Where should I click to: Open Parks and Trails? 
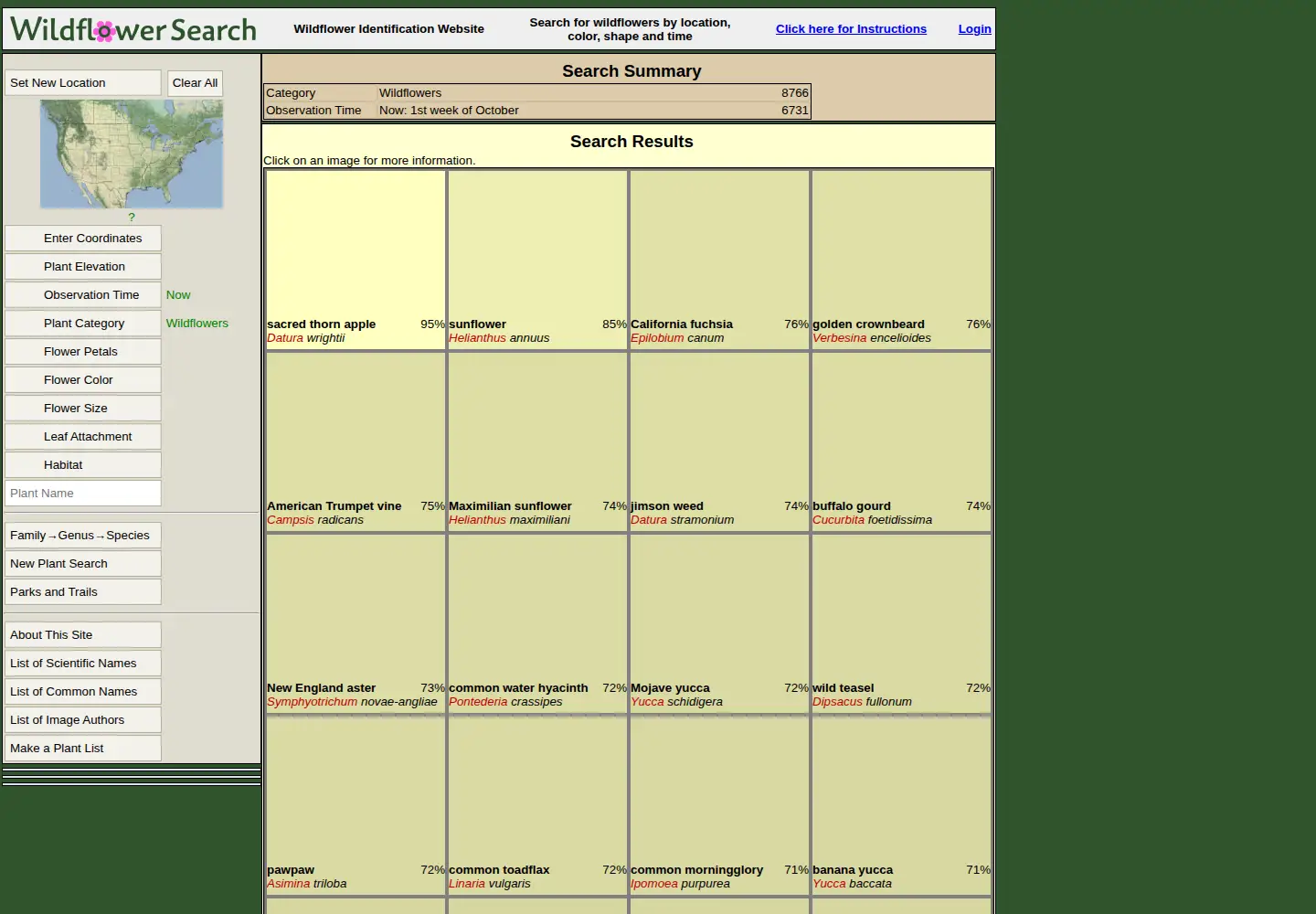(83, 592)
